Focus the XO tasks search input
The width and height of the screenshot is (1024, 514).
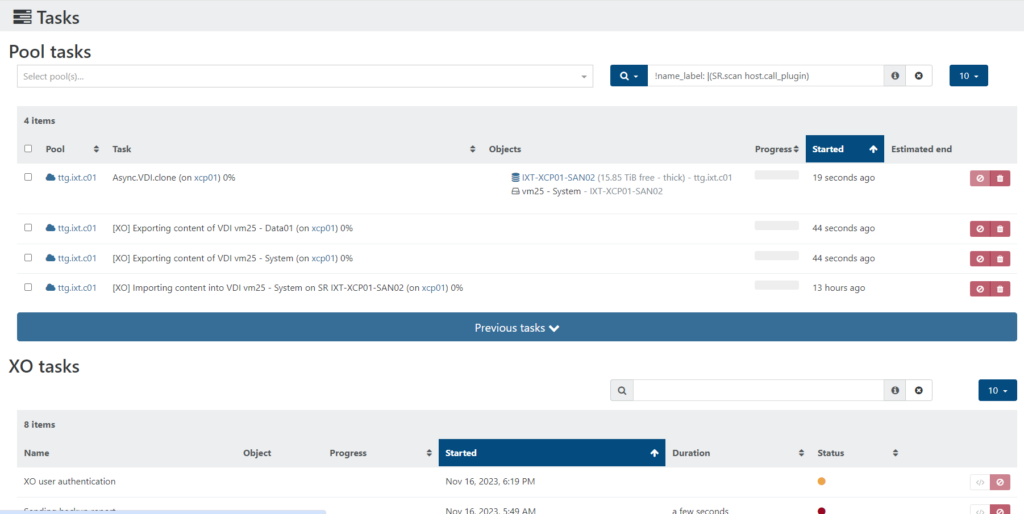(x=757, y=390)
